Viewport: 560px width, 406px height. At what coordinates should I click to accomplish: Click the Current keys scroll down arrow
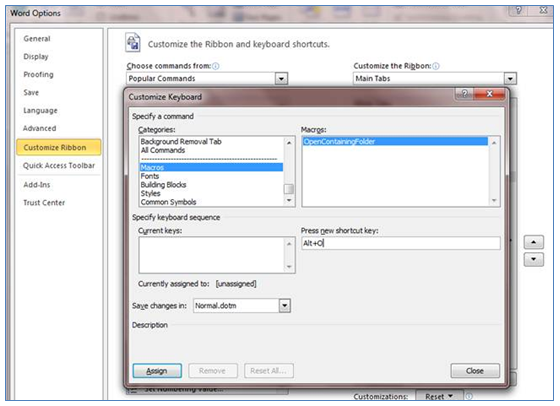[289, 266]
